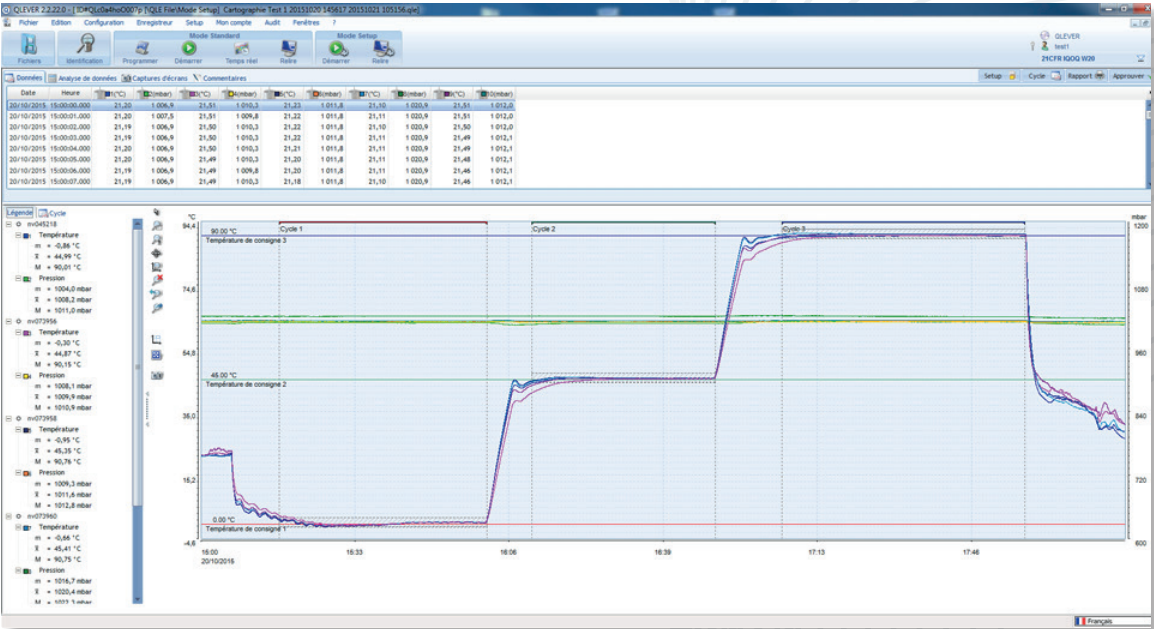
Task: Collapse the mv045218 tree node
Action: coord(8,224)
